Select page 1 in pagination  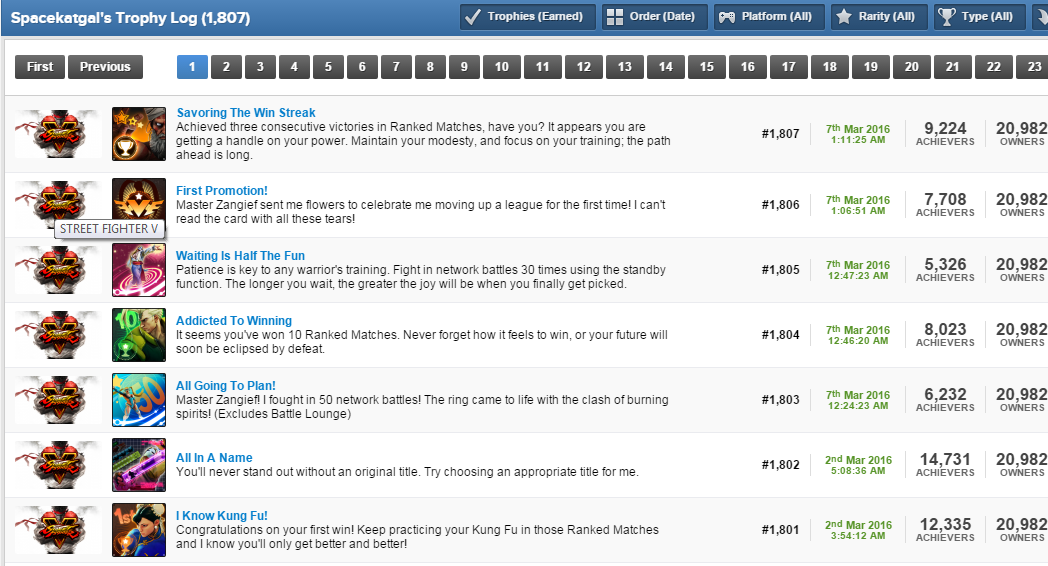192,67
